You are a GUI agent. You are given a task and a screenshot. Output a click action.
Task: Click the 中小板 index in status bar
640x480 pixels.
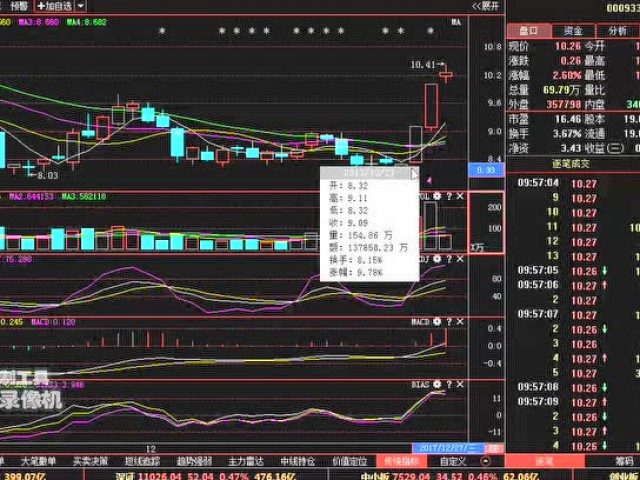[449, 476]
